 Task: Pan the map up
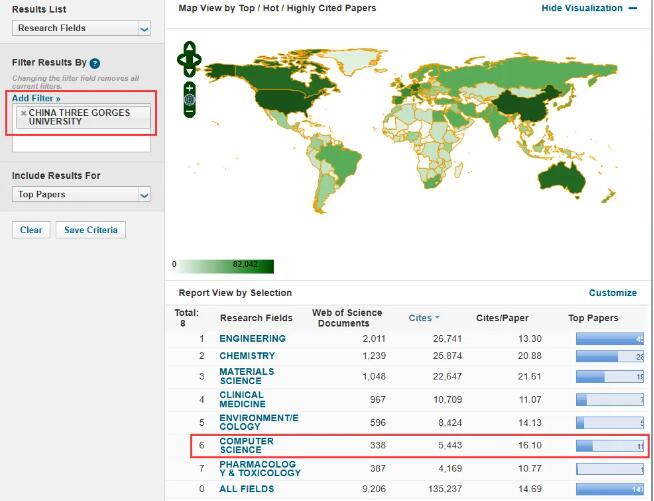click(x=190, y=47)
